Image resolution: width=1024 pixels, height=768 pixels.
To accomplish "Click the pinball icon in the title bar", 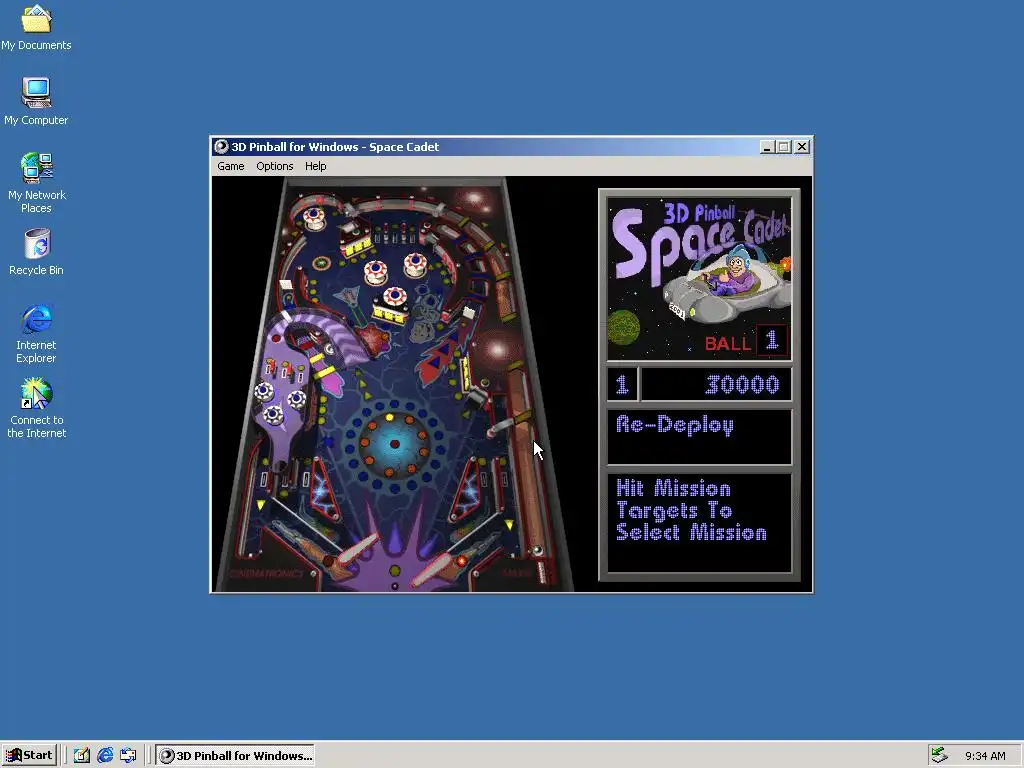I will pyautogui.click(x=221, y=147).
